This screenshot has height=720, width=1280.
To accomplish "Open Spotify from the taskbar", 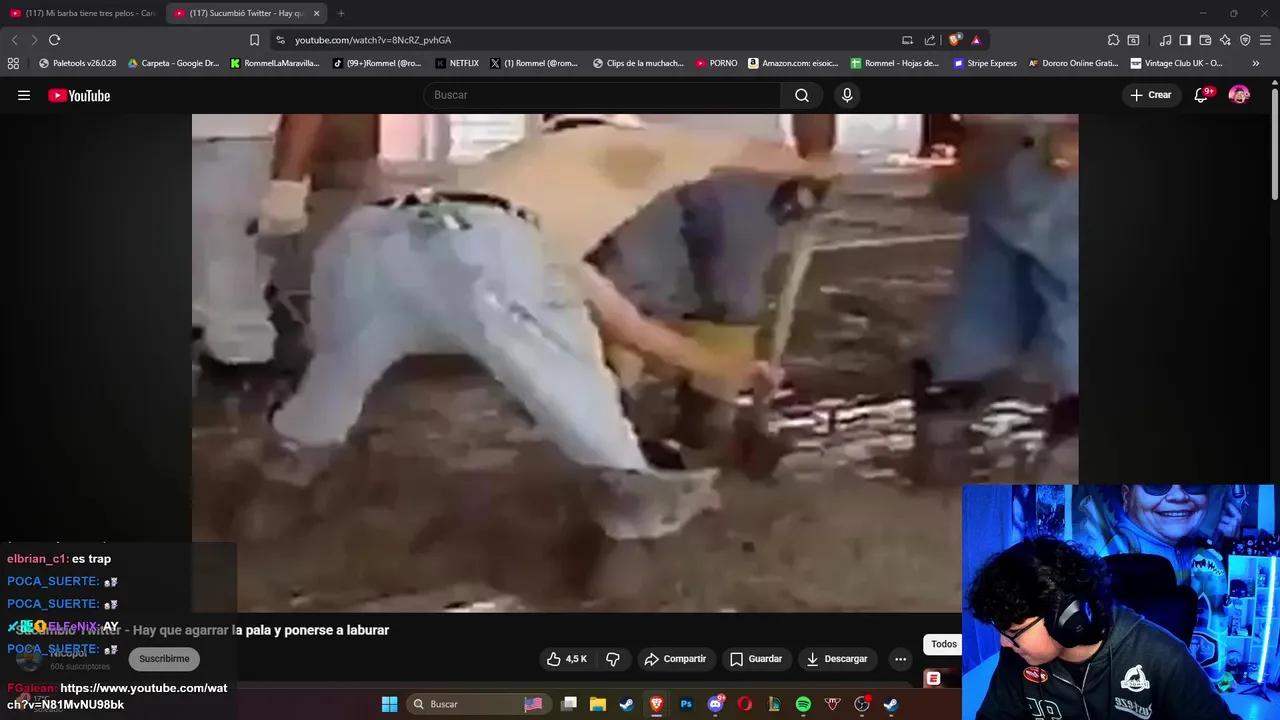I will tap(803, 704).
